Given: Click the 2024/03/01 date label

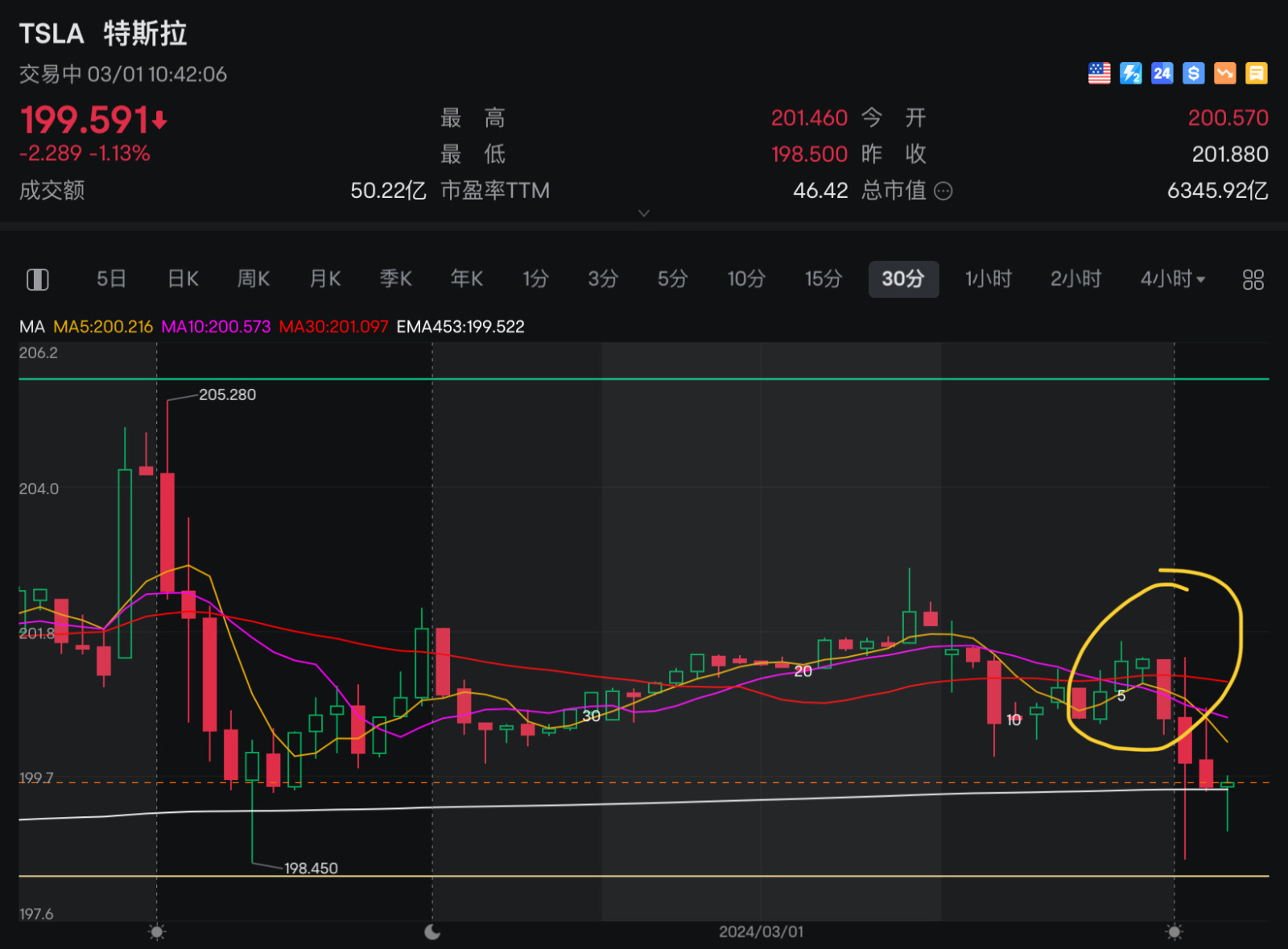Looking at the screenshot, I should (x=761, y=931).
